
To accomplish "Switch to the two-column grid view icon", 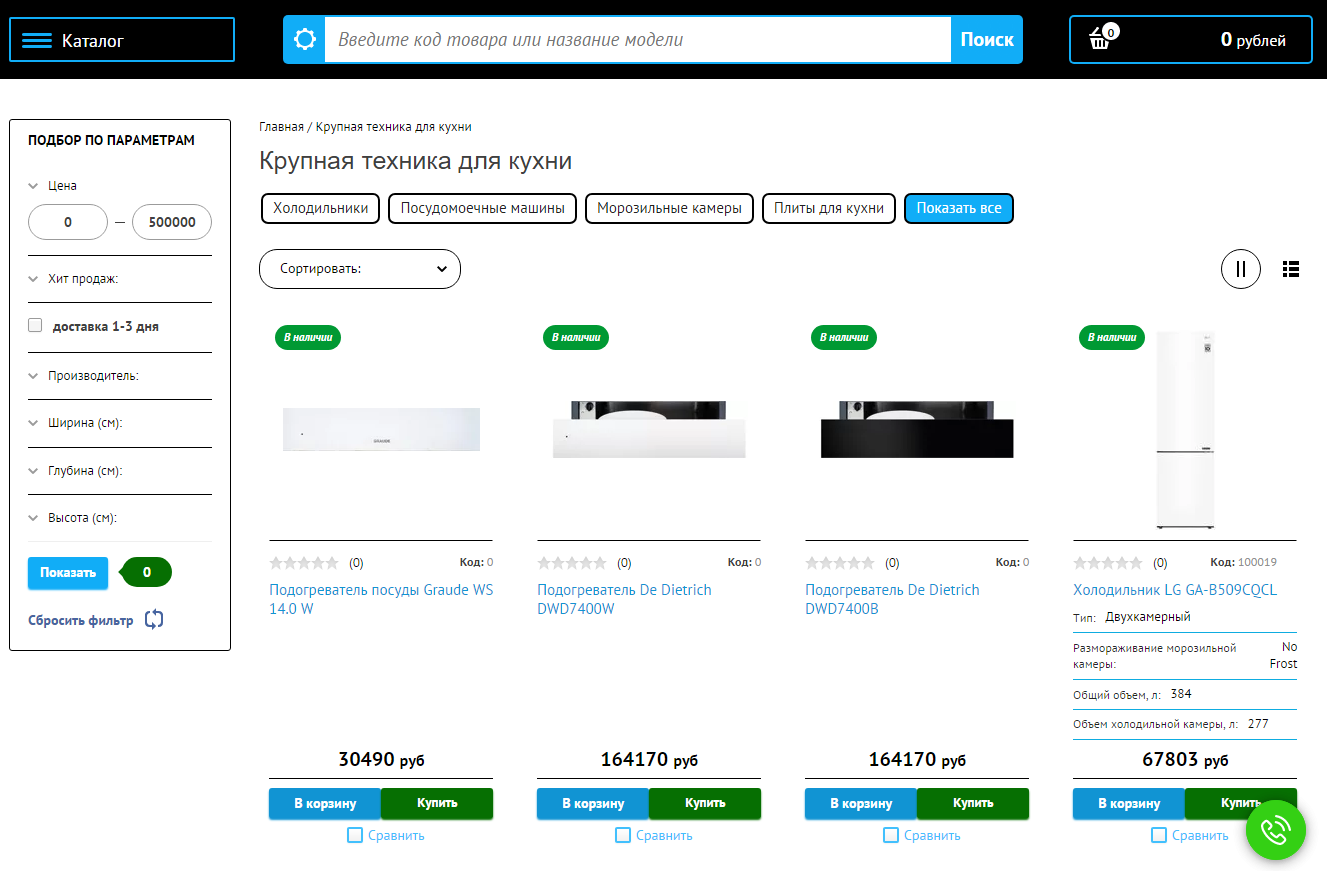I will point(1241,268).
